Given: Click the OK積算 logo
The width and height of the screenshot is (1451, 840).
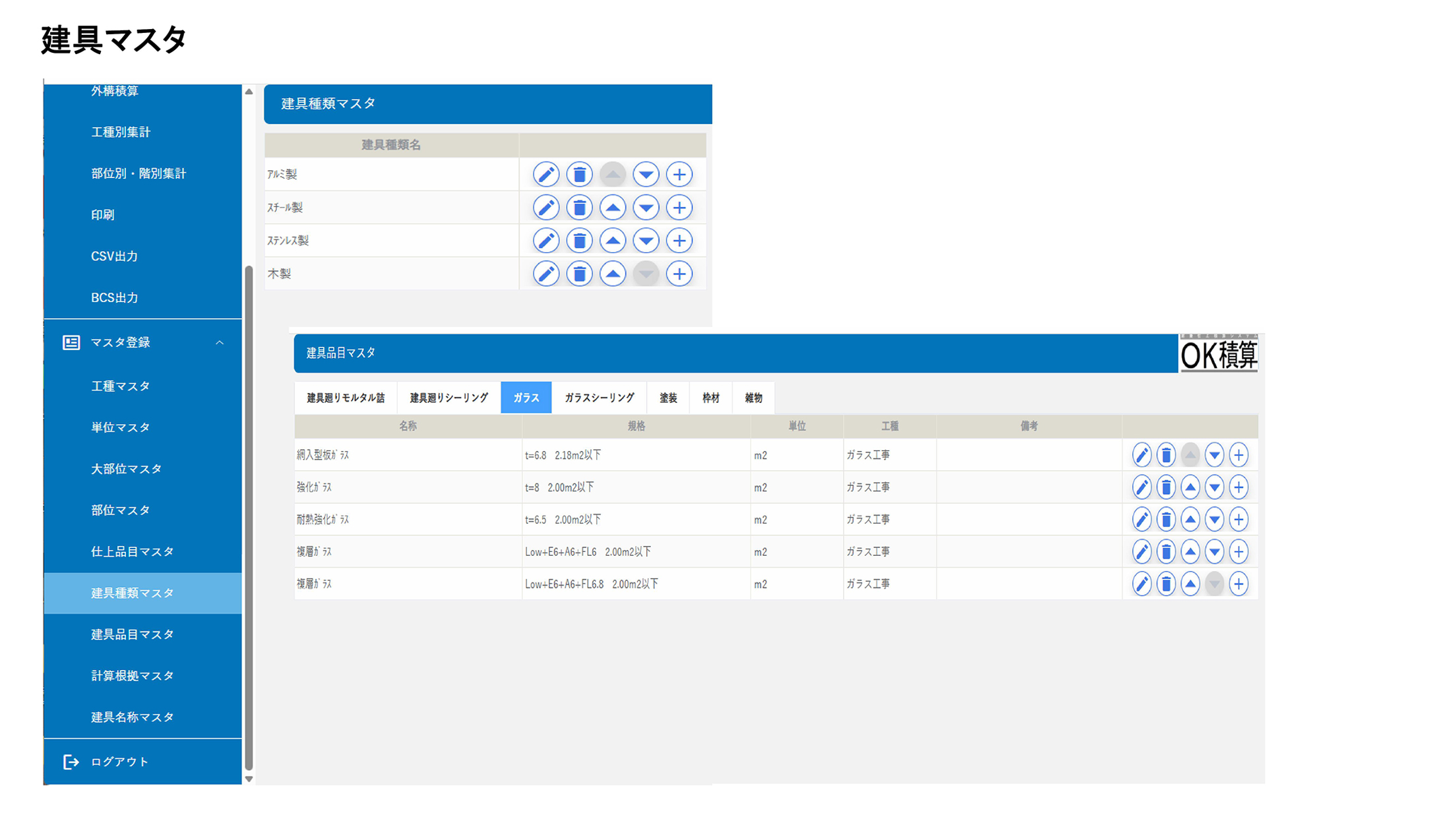Looking at the screenshot, I should tap(1218, 355).
